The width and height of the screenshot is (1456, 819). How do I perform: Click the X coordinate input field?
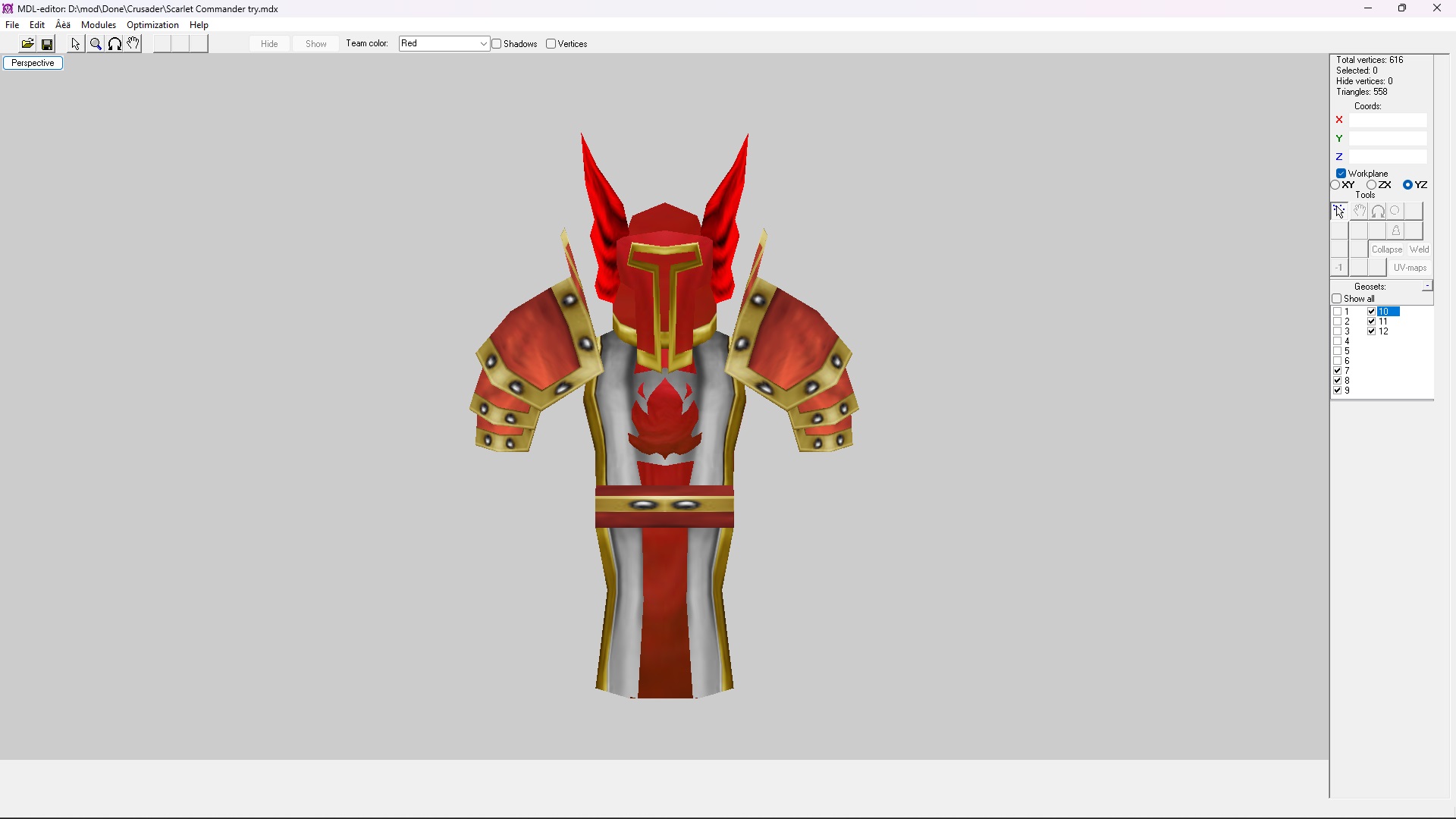(x=1388, y=121)
